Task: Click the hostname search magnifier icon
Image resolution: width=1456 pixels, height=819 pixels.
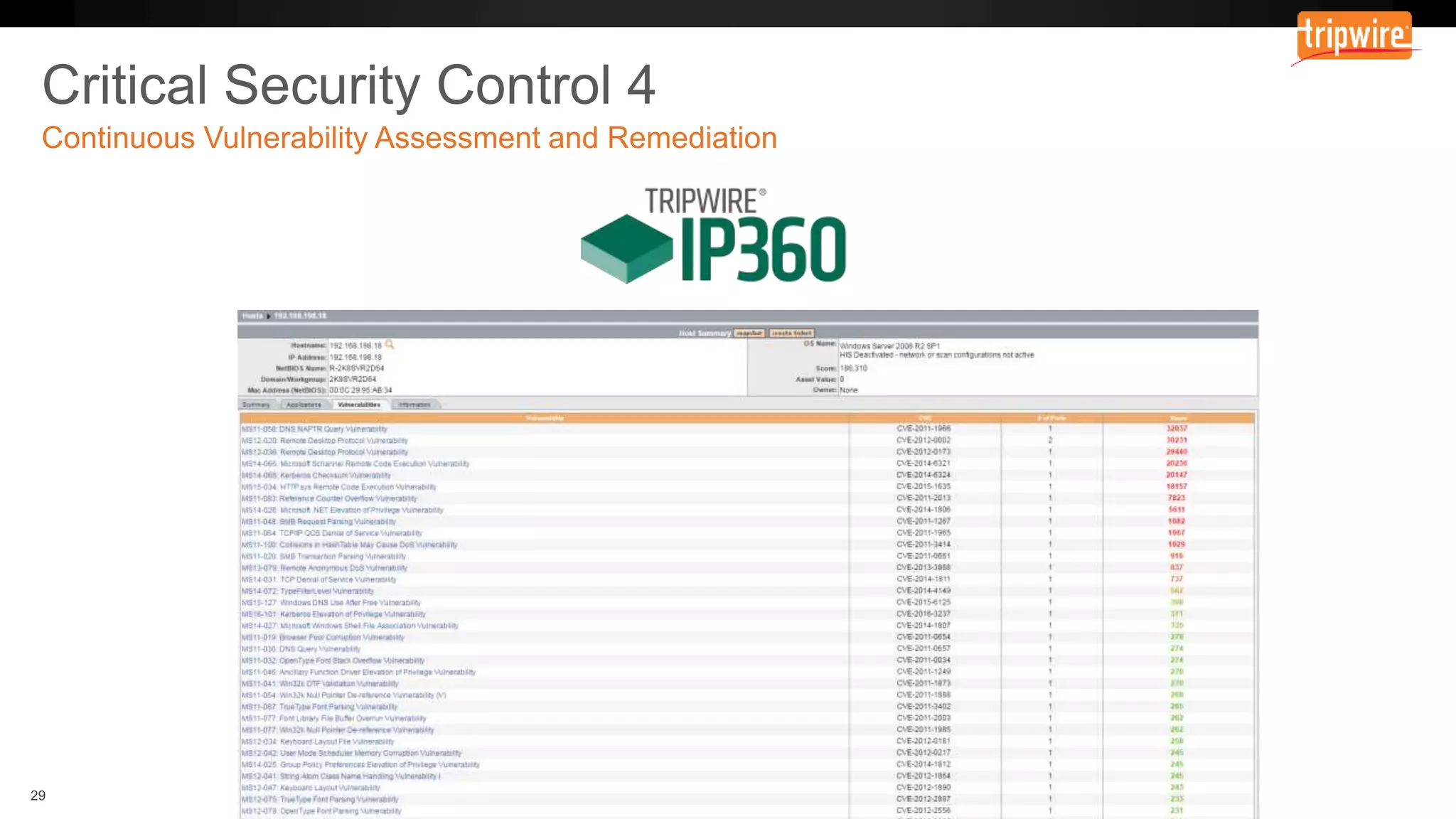Action: pos(390,345)
